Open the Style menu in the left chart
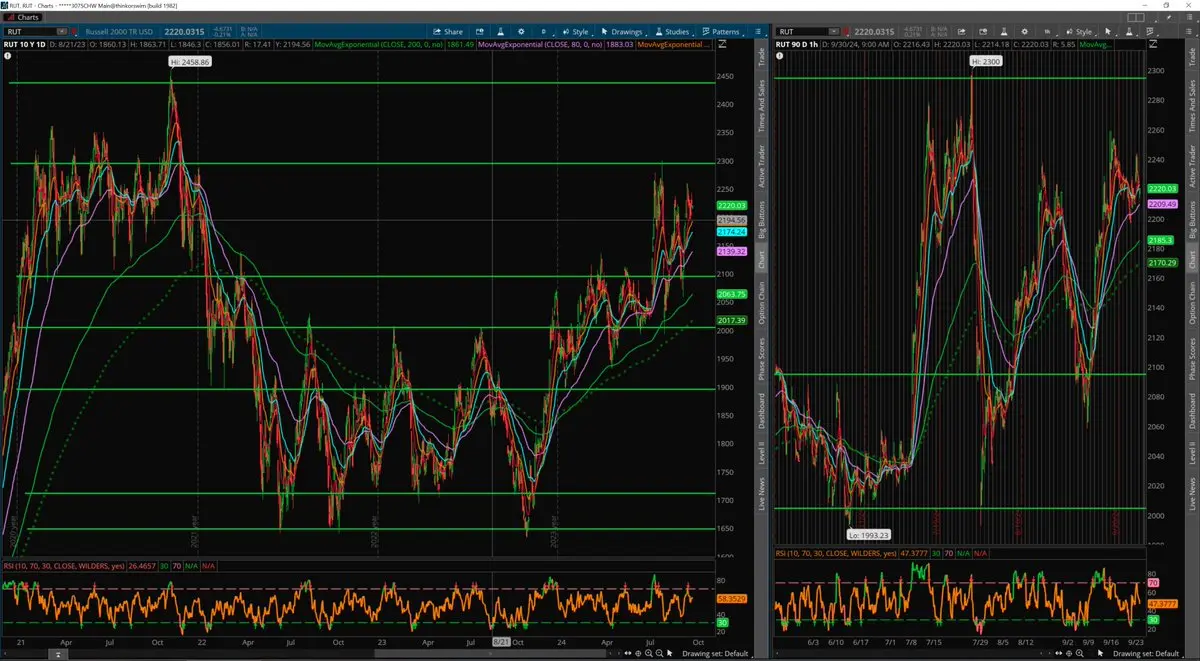 (x=579, y=32)
